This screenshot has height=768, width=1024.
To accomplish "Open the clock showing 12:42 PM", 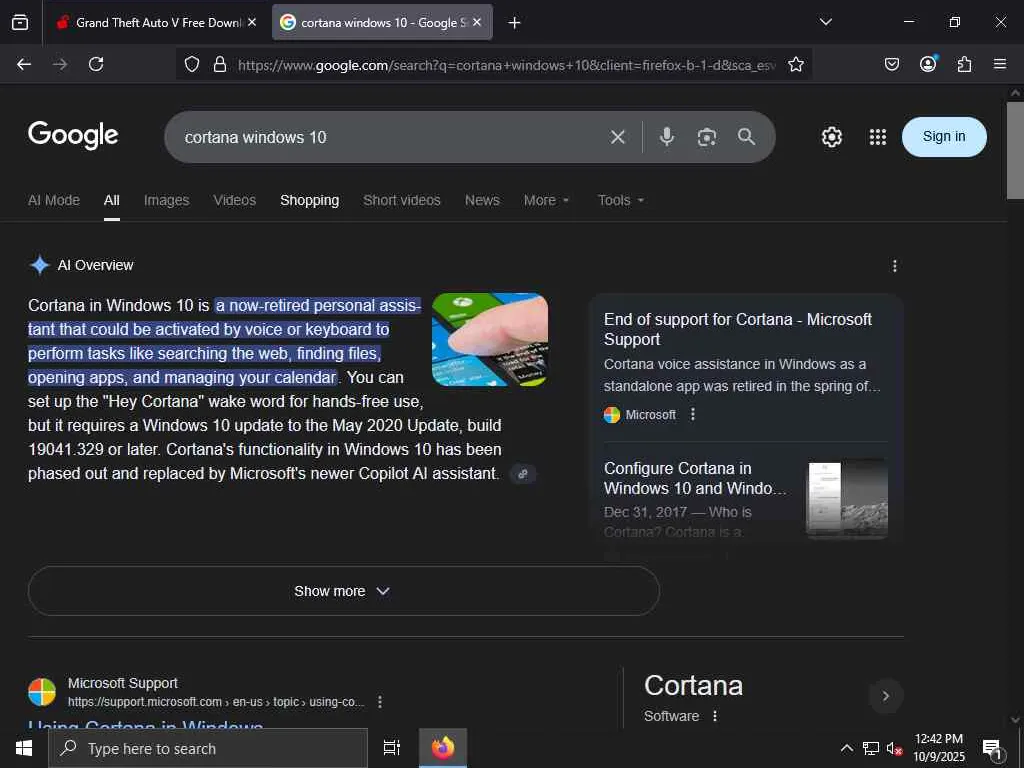I will [x=938, y=748].
